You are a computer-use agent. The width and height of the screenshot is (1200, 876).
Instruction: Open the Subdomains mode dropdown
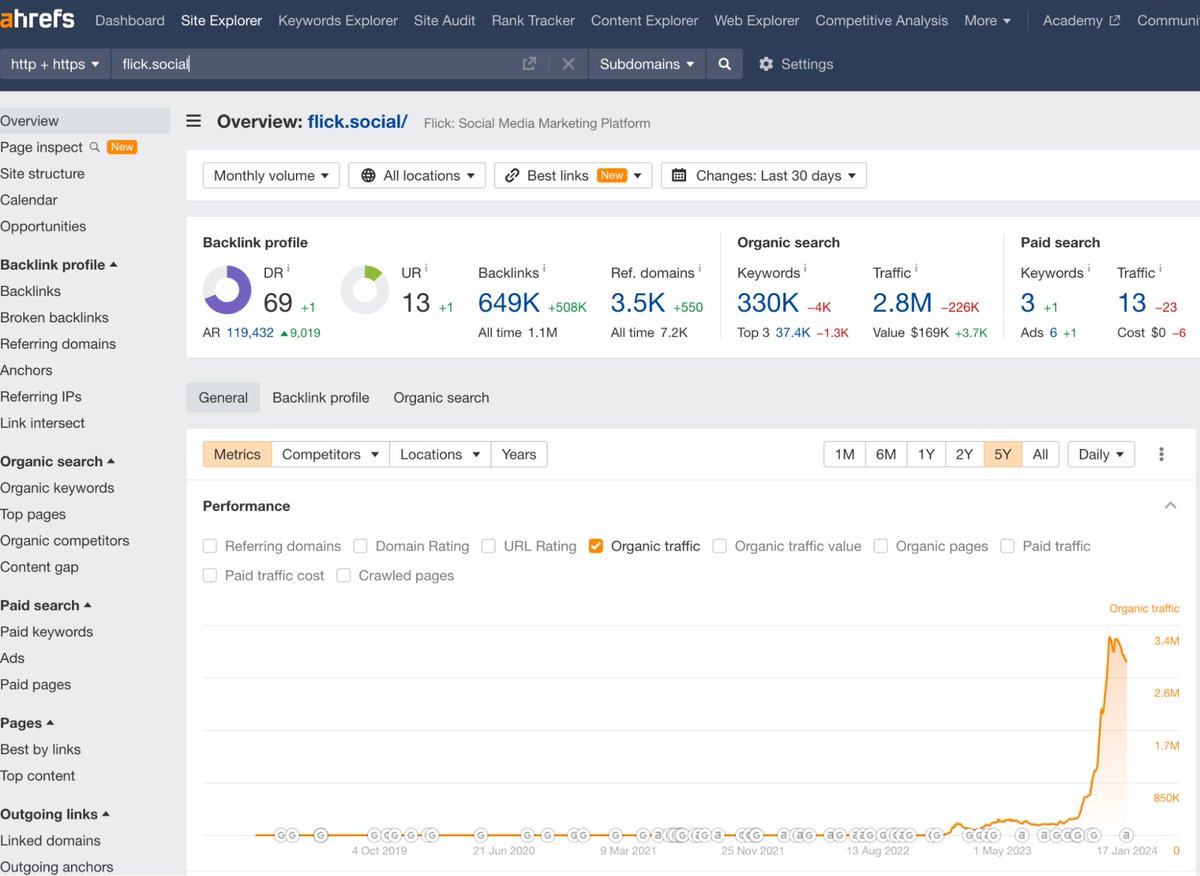[647, 64]
